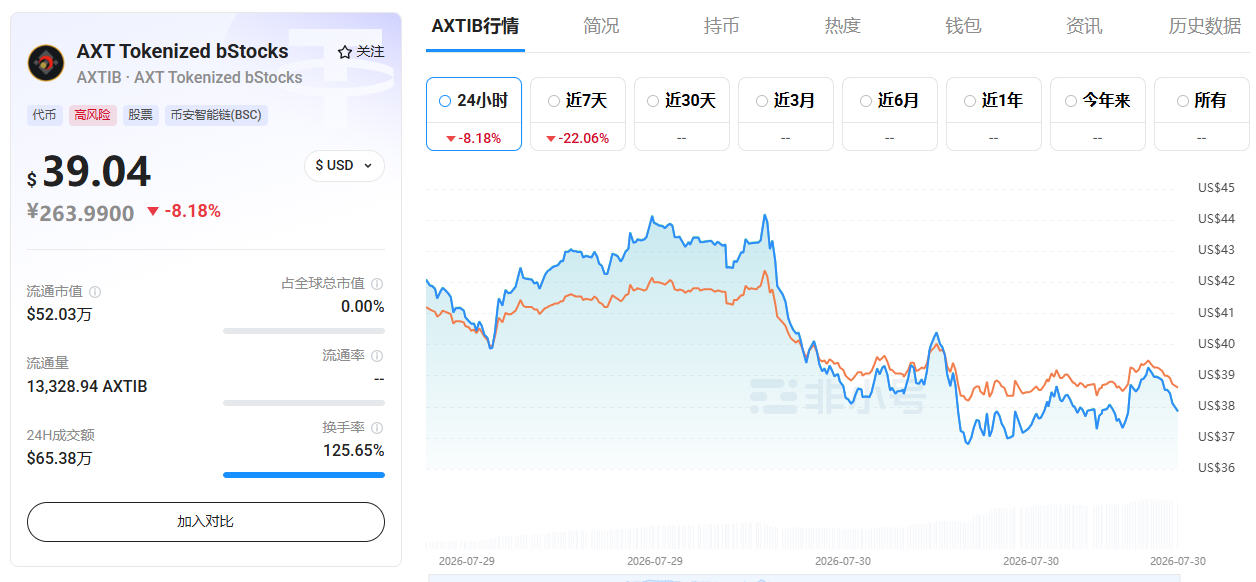Open info icon next to 流通率
Viewport: 1256px width, 582px height.
(377, 356)
